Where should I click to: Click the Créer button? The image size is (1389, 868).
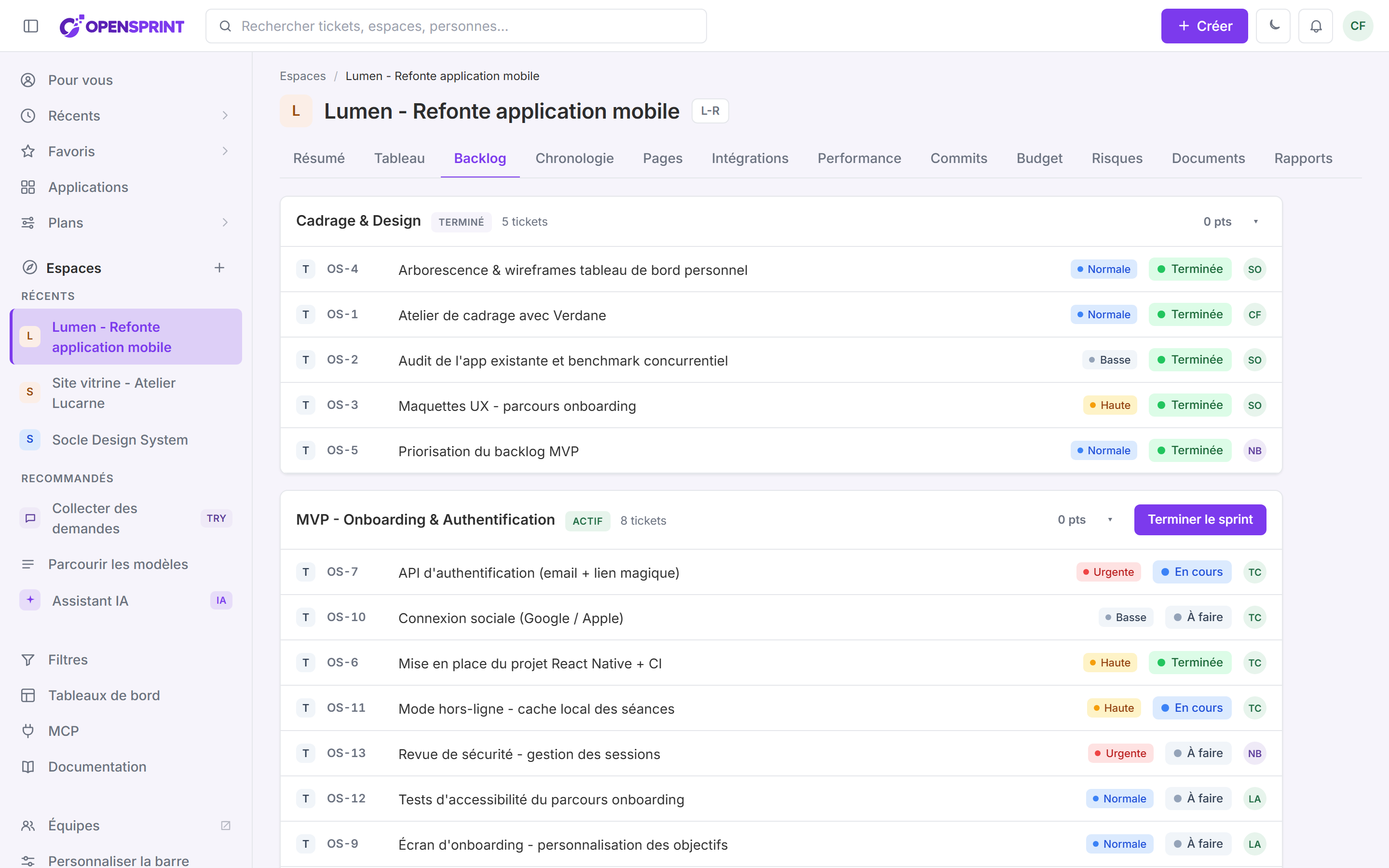point(1204,26)
